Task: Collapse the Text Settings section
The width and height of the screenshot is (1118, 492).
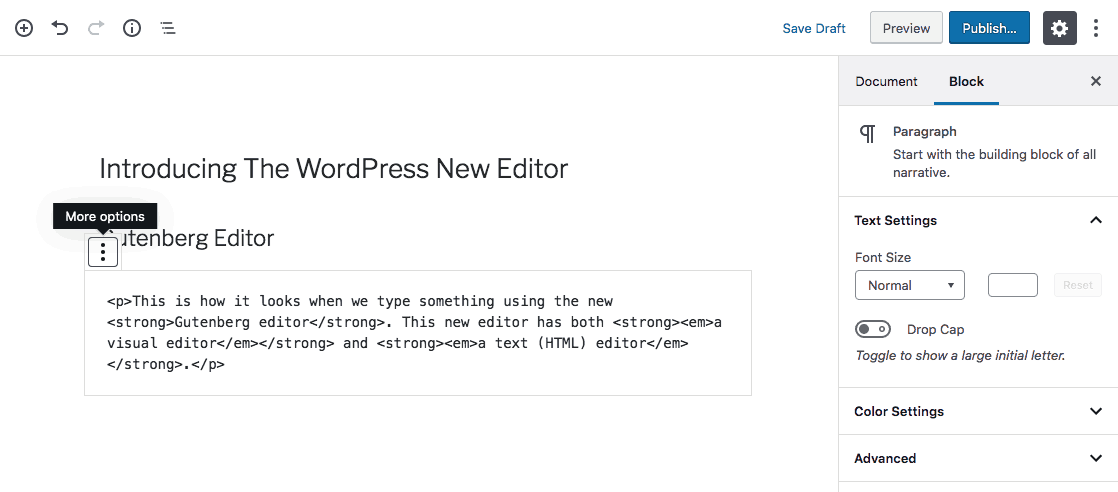Action: click(978, 220)
